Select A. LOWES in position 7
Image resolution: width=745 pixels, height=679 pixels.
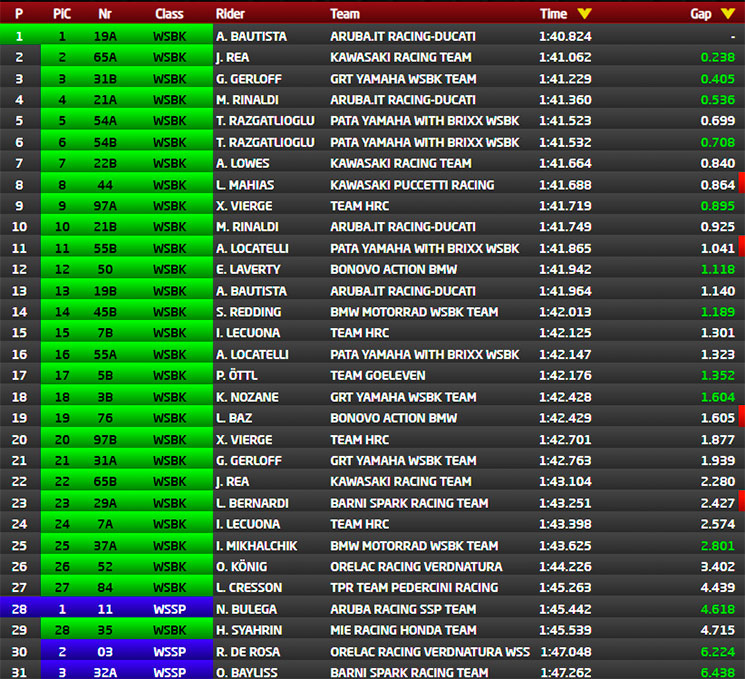(242, 163)
